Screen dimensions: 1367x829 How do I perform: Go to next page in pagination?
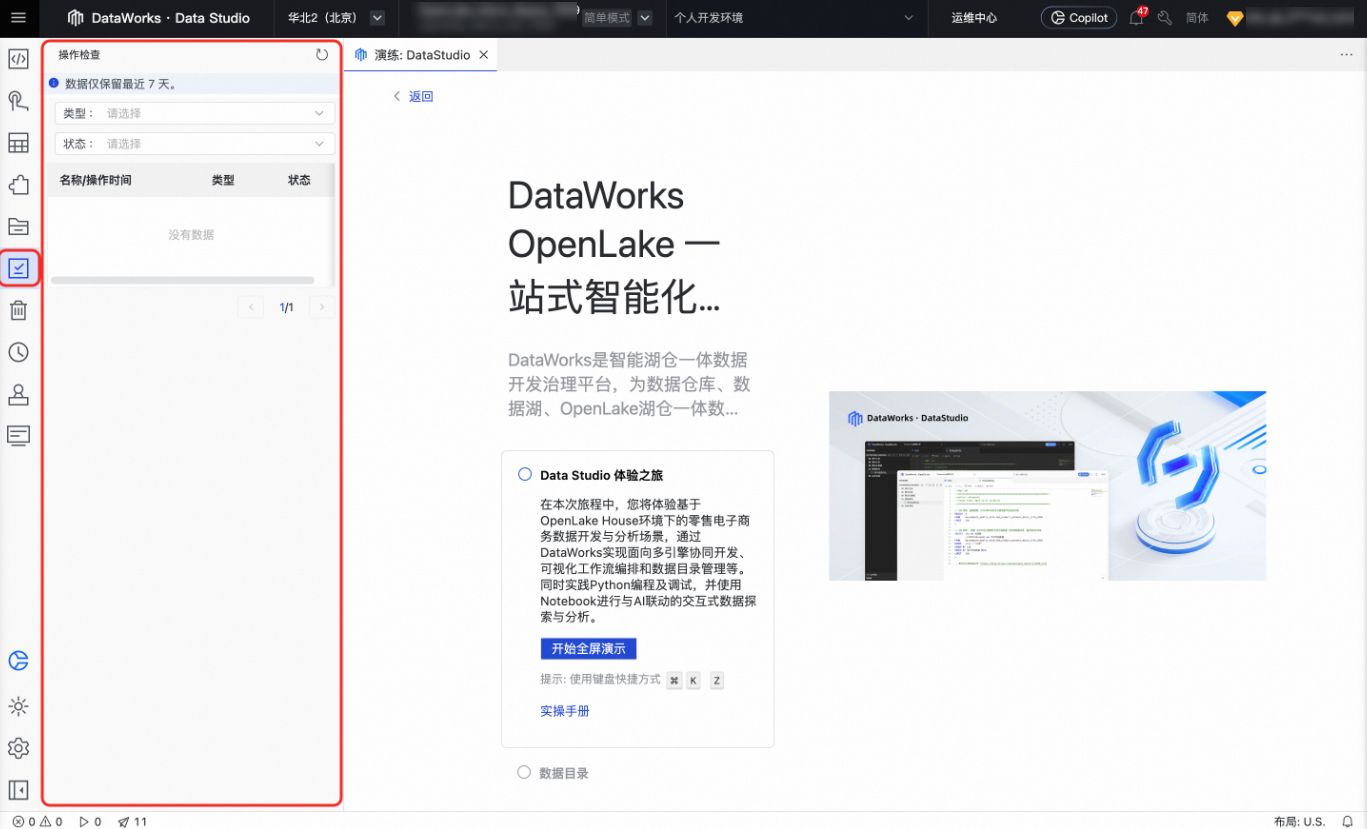[x=321, y=307]
